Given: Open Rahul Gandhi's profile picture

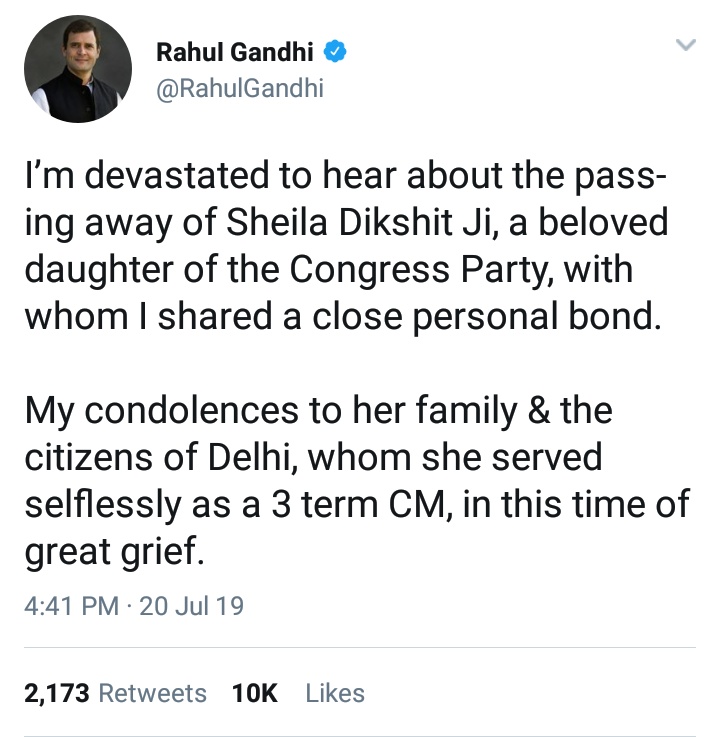Looking at the screenshot, I should pyautogui.click(x=78, y=70).
